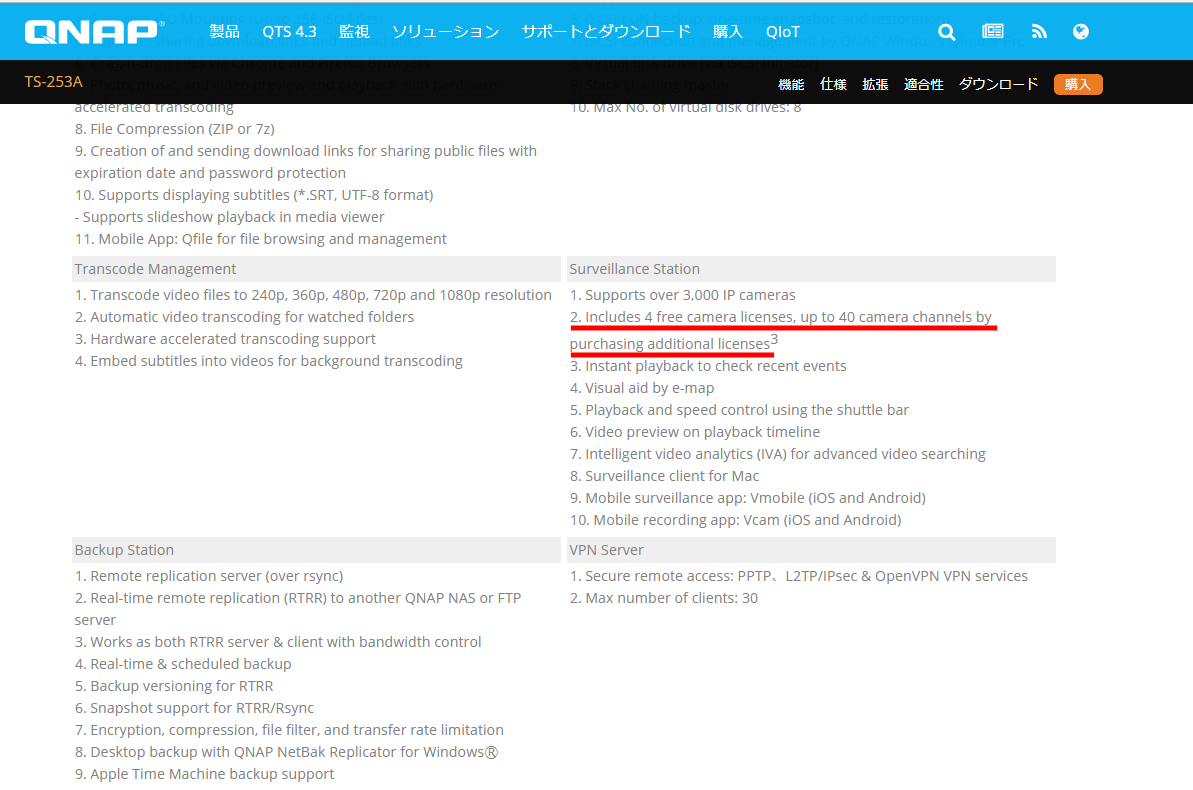Click 'Encryption, compression, file filter' line

289,731
